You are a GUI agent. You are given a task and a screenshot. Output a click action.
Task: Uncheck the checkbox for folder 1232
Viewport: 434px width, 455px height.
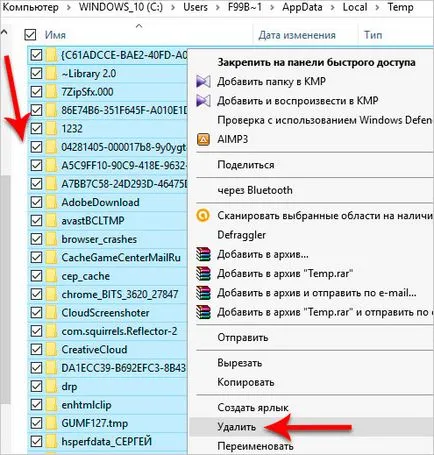click(36, 128)
